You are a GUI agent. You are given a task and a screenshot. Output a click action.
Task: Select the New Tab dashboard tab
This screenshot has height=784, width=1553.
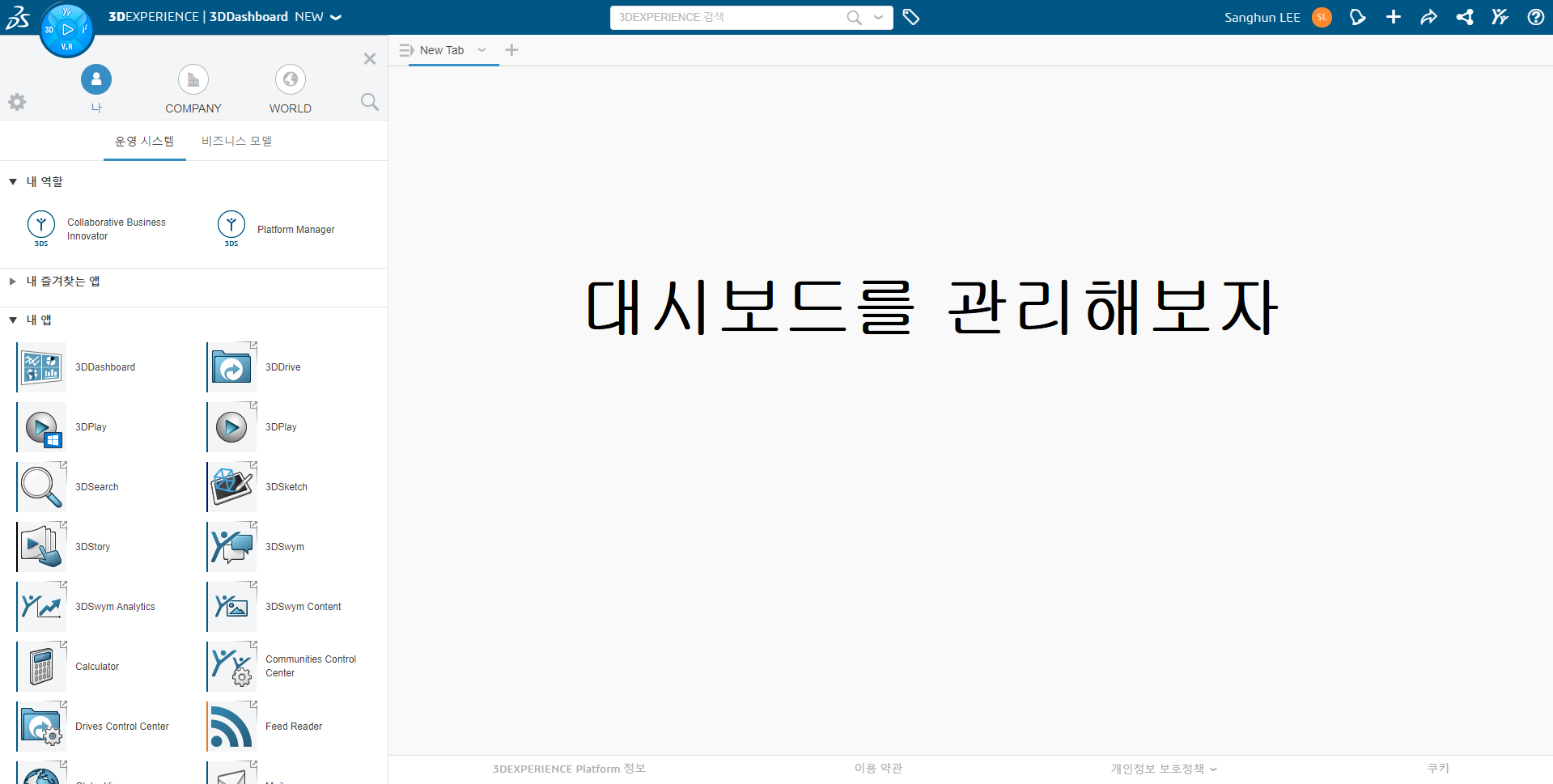442,50
